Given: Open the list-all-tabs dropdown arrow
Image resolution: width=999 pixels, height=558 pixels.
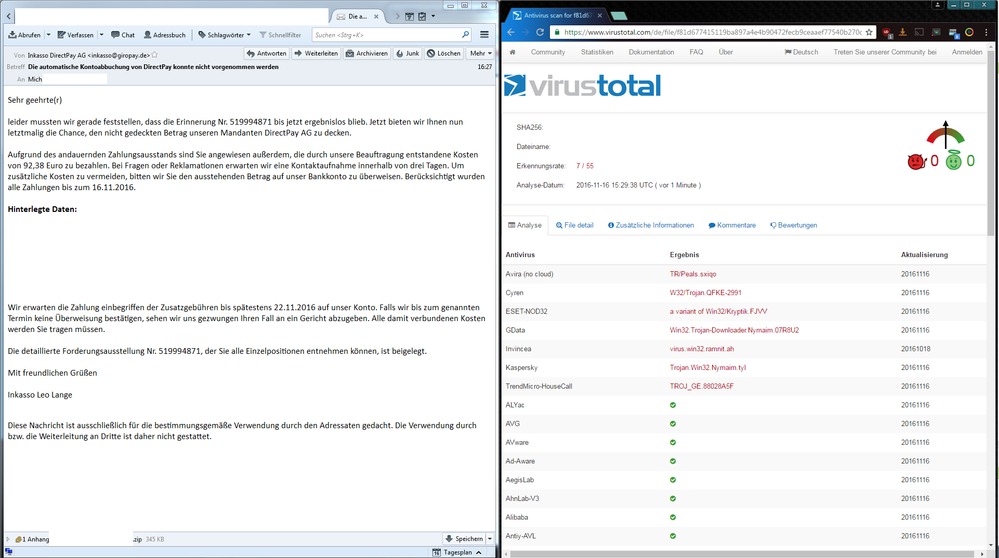Looking at the screenshot, I should point(433,17).
